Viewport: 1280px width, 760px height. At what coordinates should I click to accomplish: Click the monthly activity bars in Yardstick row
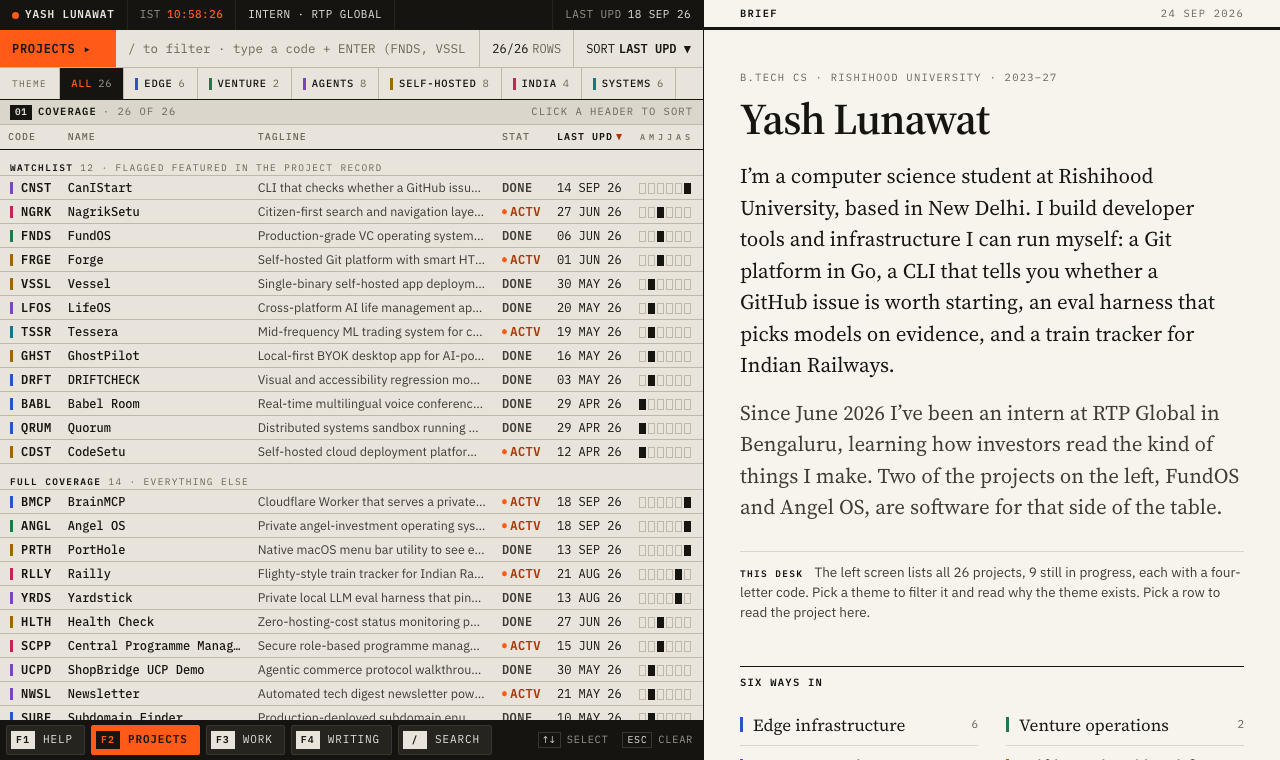(665, 598)
